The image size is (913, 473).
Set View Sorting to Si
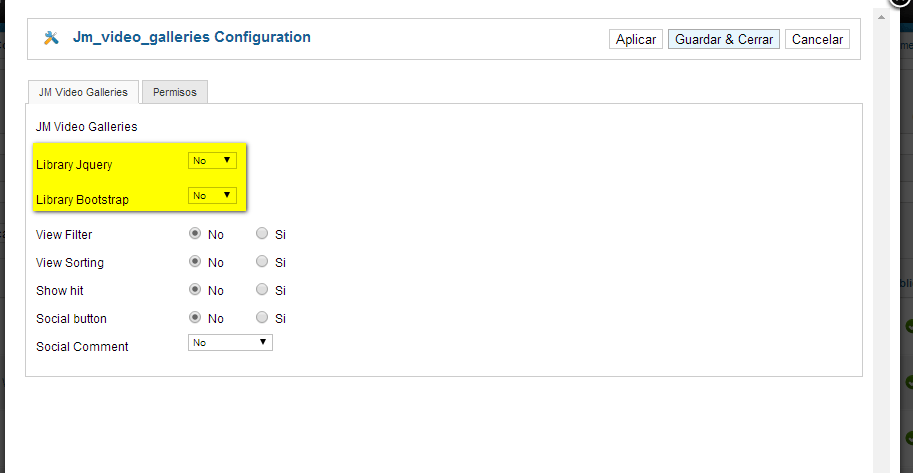(x=262, y=262)
